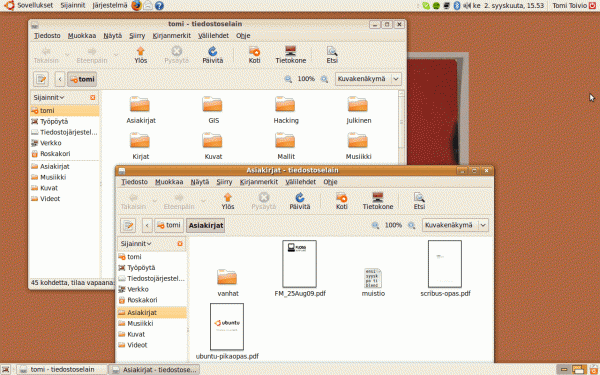
Task: Select ubuntu-pikaopas.pdf thumbnail
Action: (x=227, y=327)
